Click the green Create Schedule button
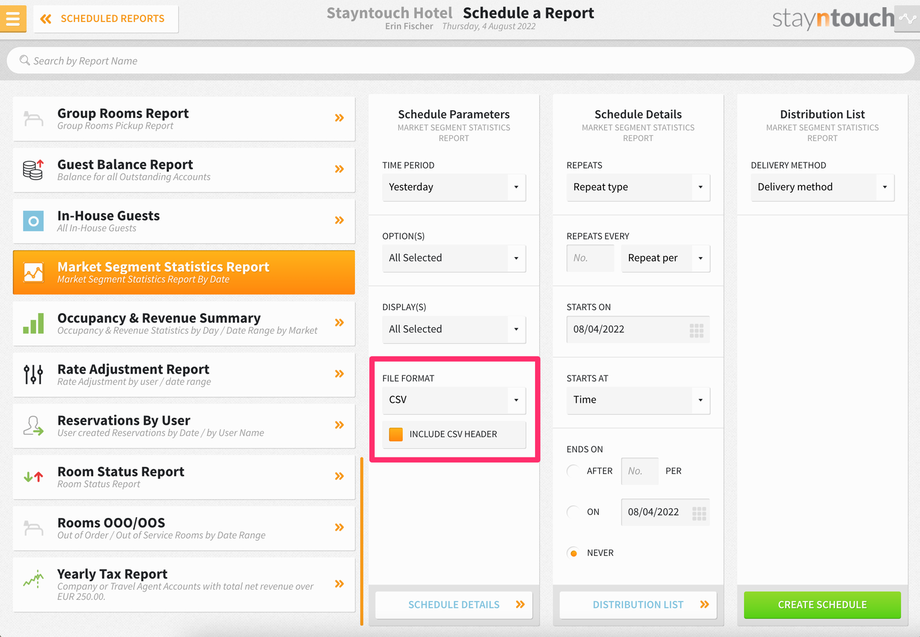The height and width of the screenshot is (637, 920). [x=822, y=605]
